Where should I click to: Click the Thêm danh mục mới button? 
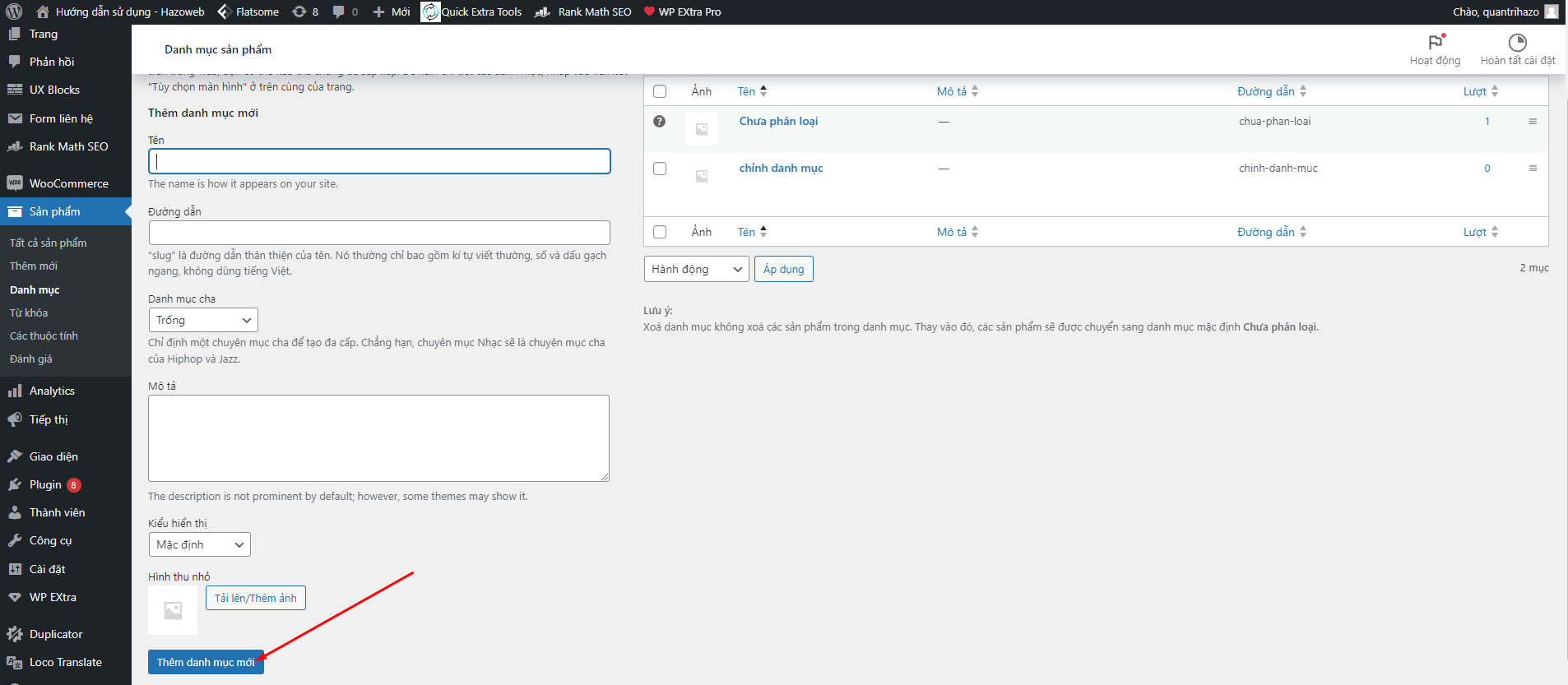pos(206,662)
